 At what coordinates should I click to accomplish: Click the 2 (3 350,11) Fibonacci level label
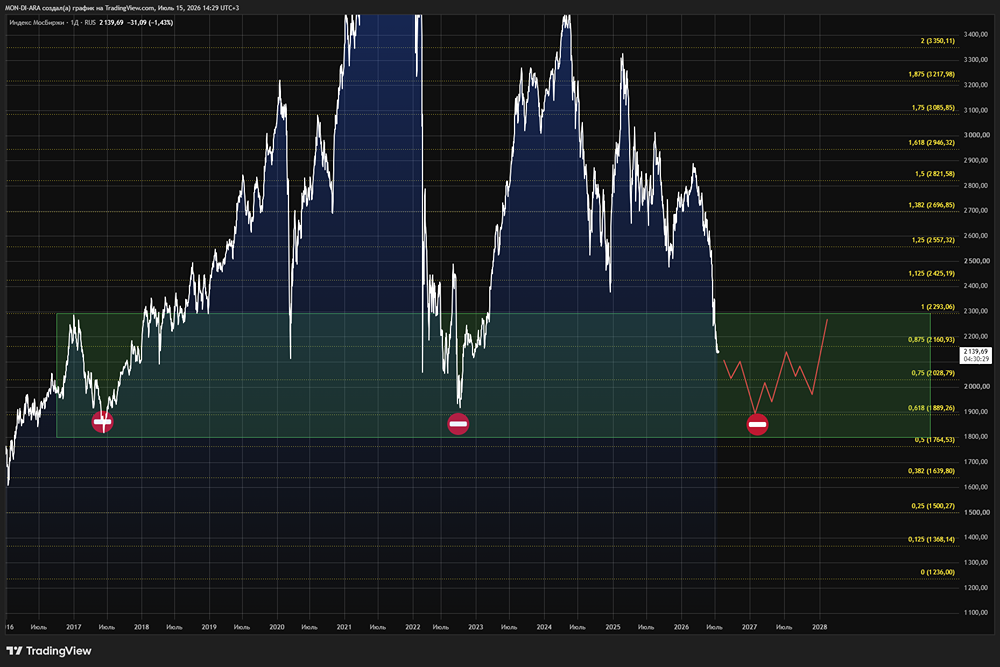pos(938,41)
